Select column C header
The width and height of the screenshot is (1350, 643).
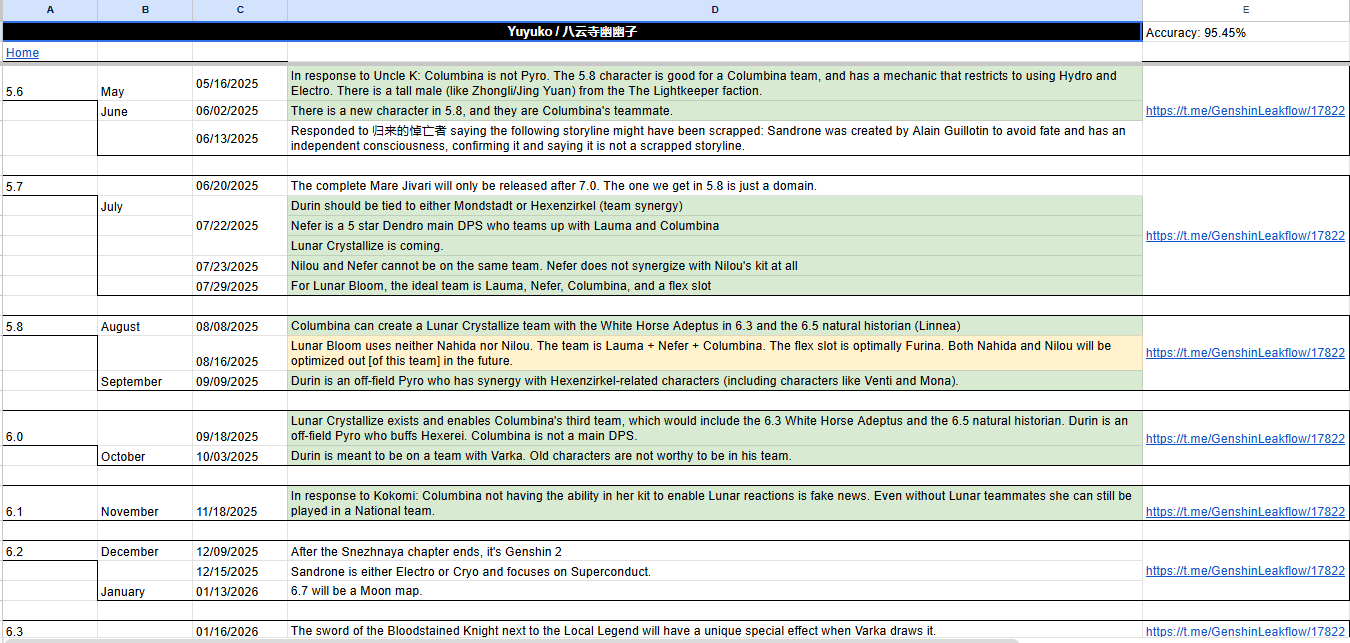coord(240,10)
